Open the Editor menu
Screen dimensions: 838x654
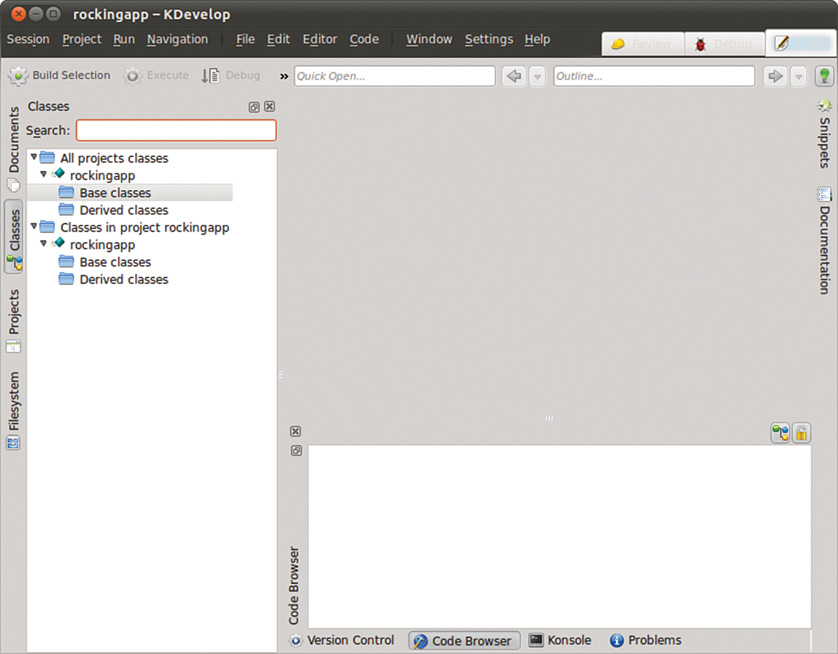tap(320, 39)
